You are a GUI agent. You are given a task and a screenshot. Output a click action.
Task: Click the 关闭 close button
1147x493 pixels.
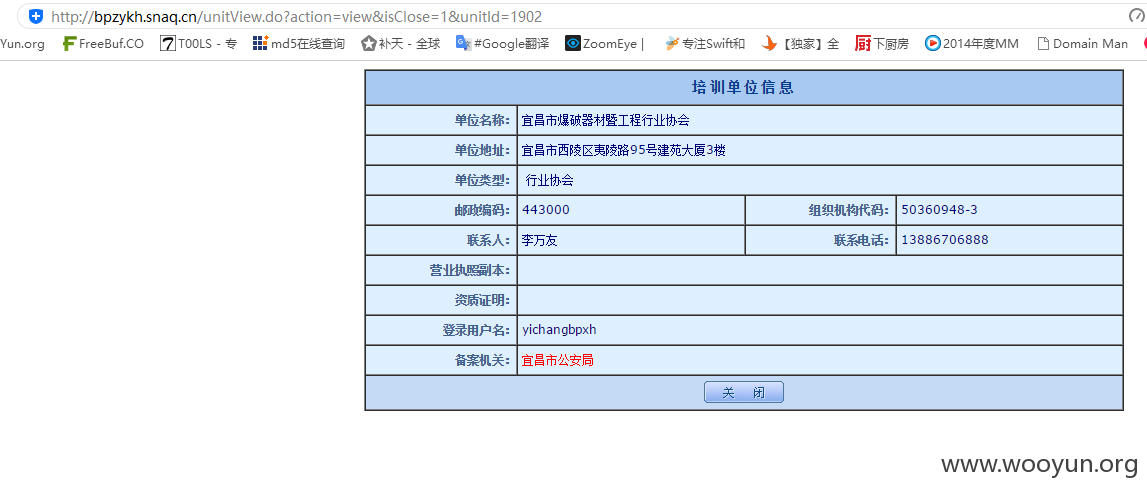coord(744,392)
